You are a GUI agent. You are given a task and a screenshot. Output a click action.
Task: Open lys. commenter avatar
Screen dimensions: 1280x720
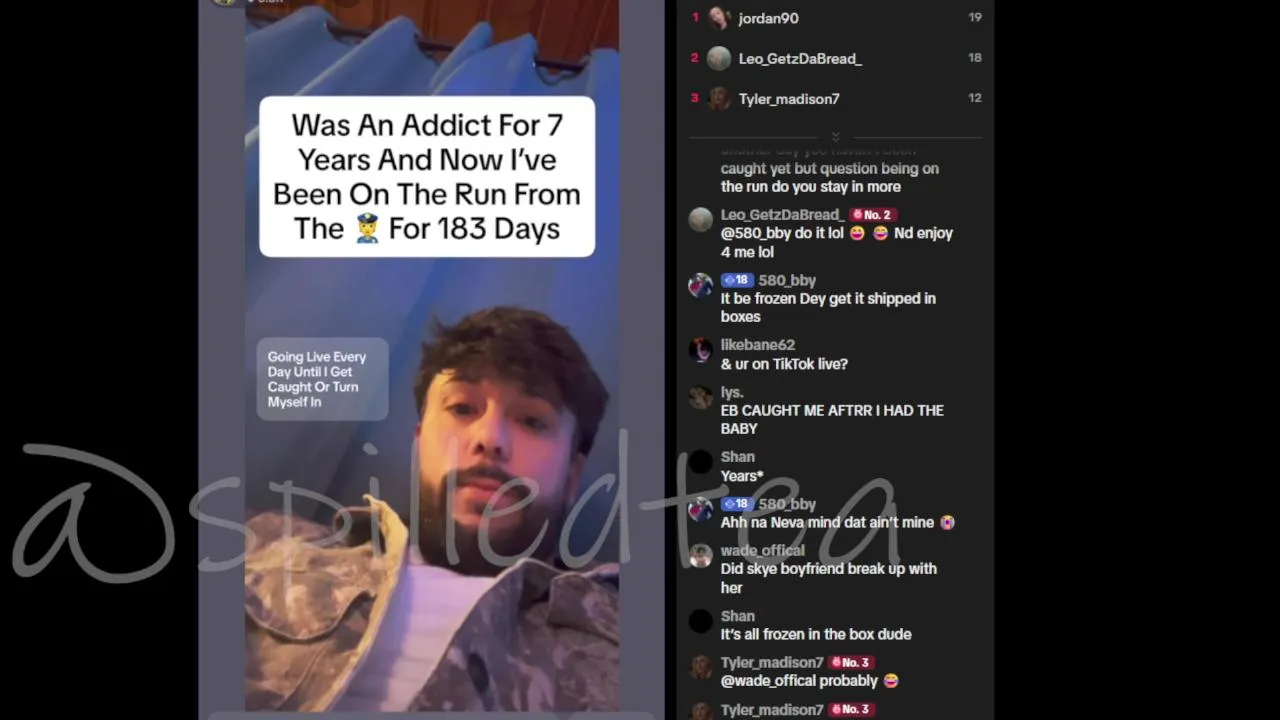(701, 397)
